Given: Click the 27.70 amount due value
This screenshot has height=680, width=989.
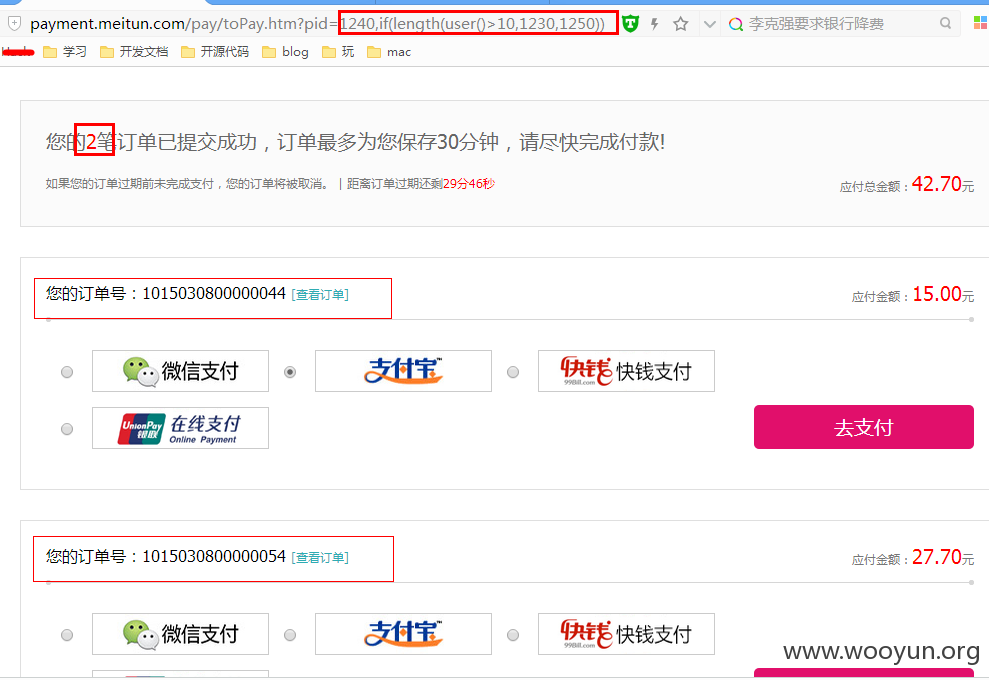Looking at the screenshot, I should [937, 557].
